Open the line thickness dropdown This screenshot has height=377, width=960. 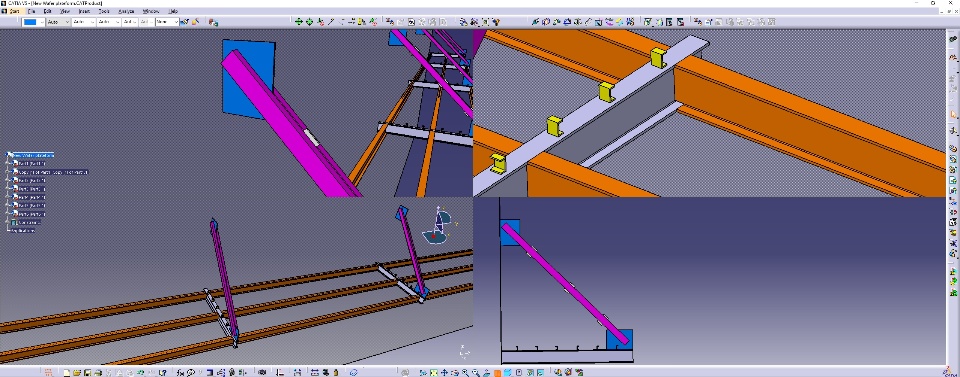tap(83, 22)
